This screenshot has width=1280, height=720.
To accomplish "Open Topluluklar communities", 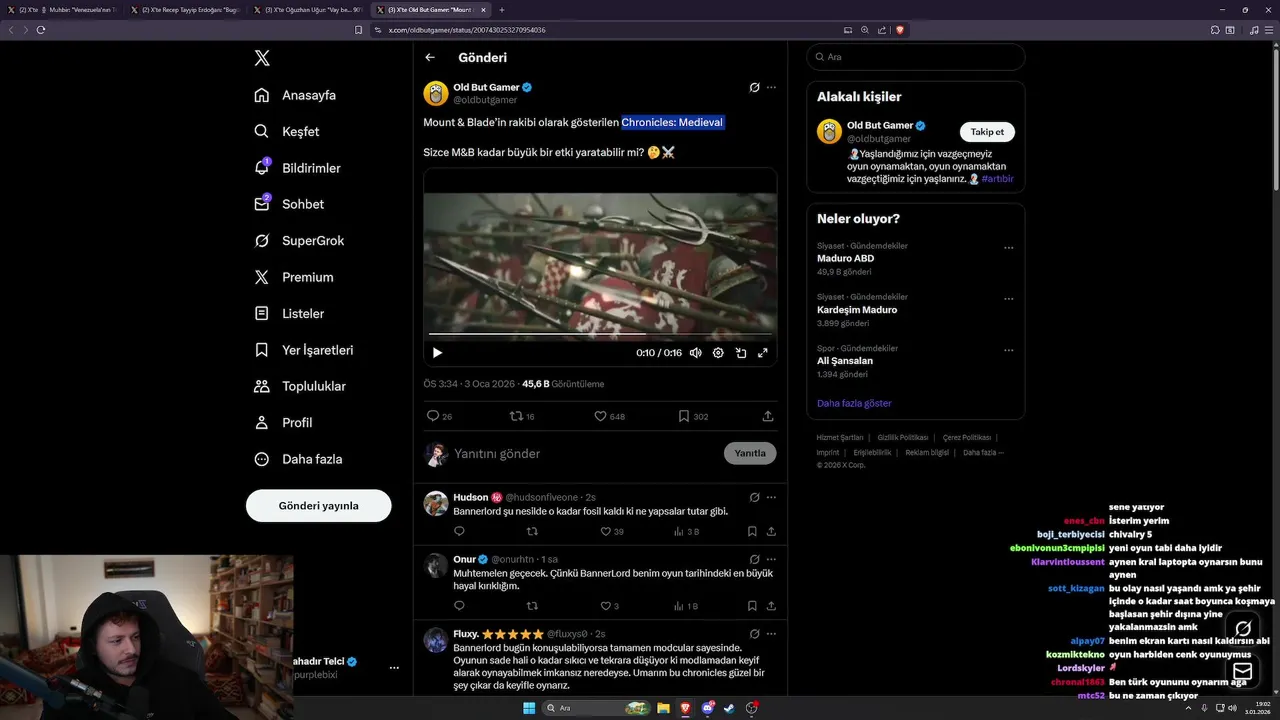I will pyautogui.click(x=300, y=386).
